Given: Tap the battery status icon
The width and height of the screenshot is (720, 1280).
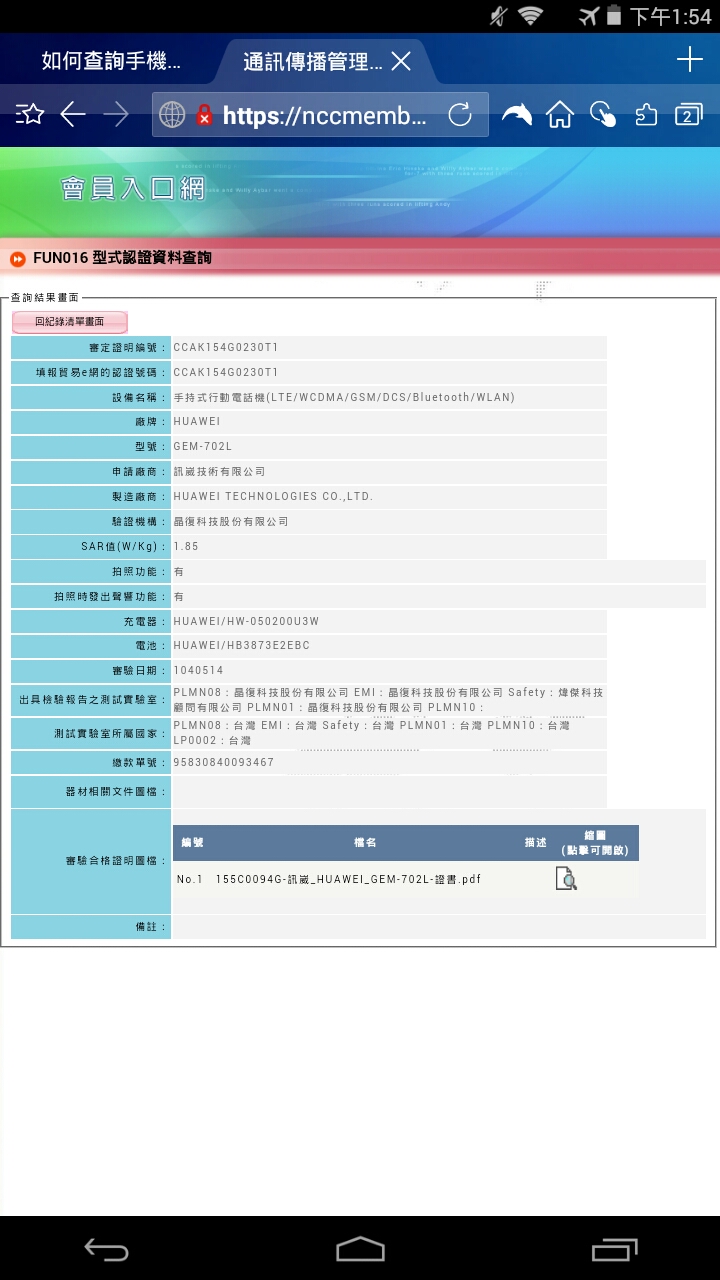Looking at the screenshot, I should [614, 16].
